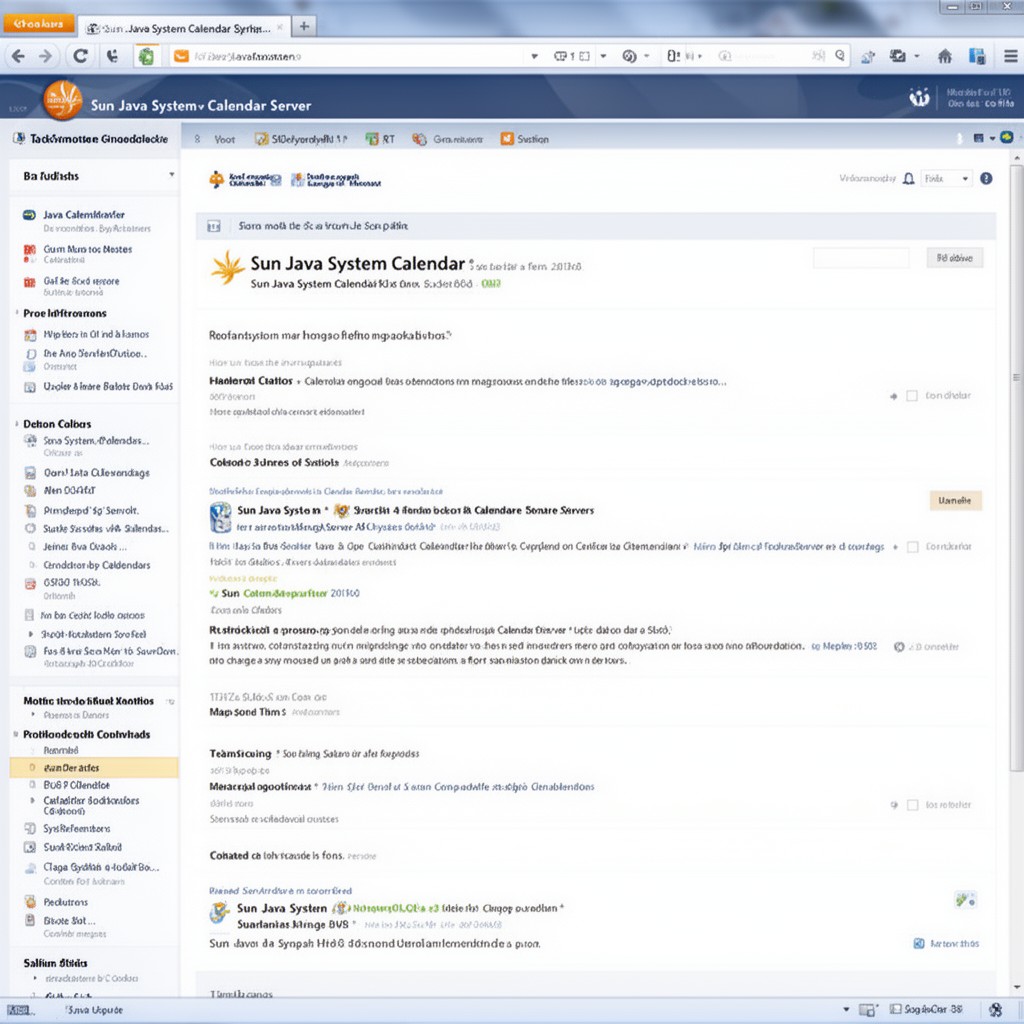1024x1024 pixels.
Task: Open the Fiolx dropdown near the bell
Action: 947,178
